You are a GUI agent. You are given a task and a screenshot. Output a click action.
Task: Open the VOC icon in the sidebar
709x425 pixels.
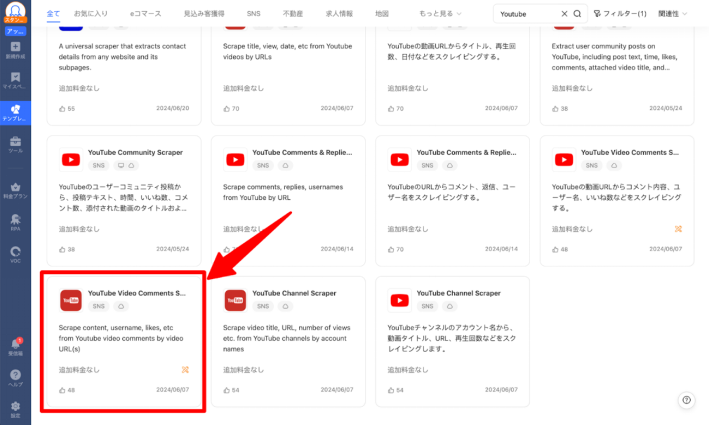(x=15, y=255)
